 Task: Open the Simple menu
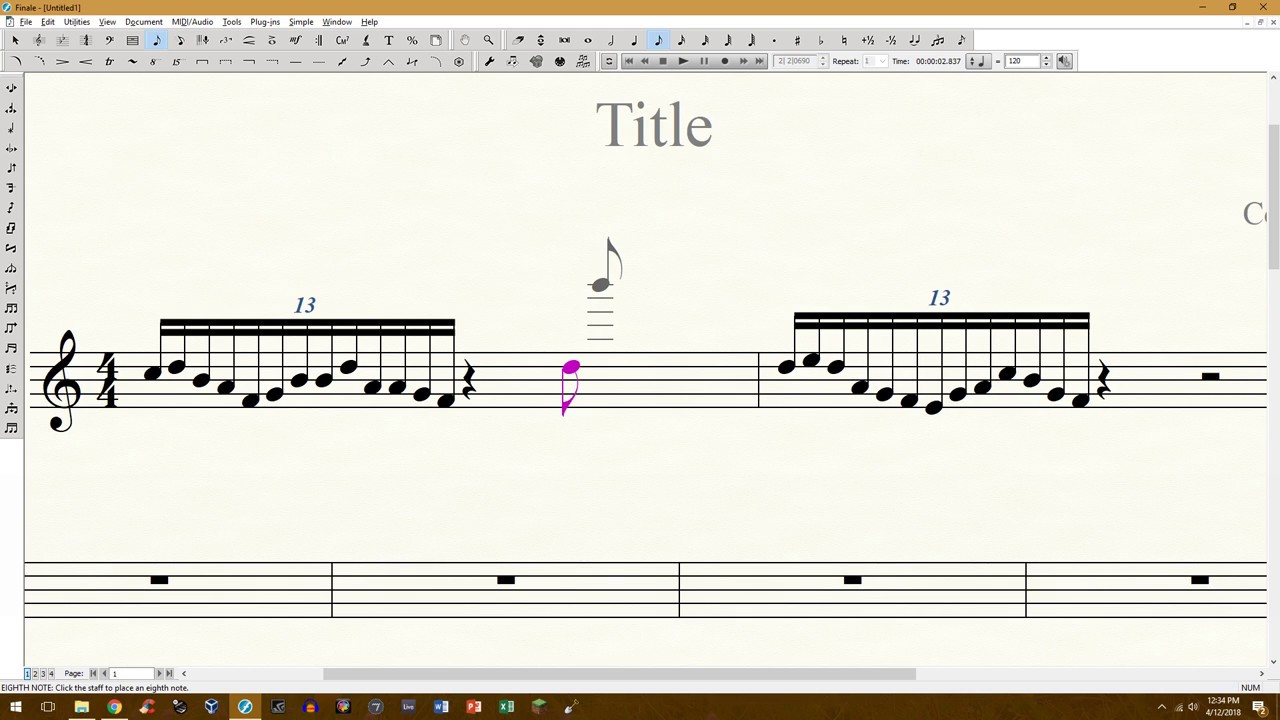coord(301,22)
